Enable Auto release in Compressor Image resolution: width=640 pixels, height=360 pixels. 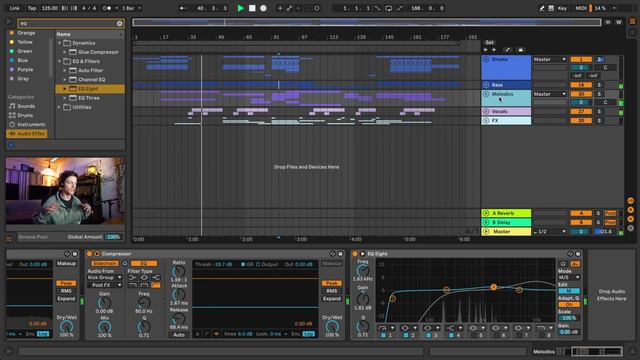pyautogui.click(x=179, y=335)
